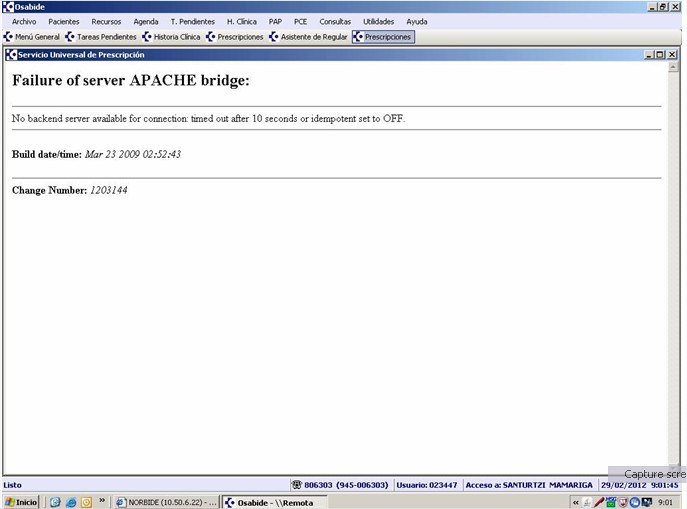The height and width of the screenshot is (509, 687).
Task: Open Internet Explorer from the quick launch
Action: 71,502
